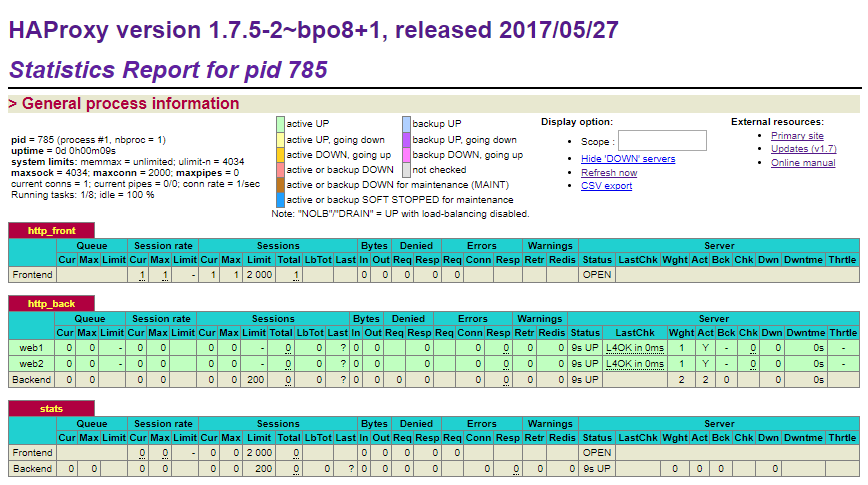868x485 pixels.
Task: Click the web1 server row name
Action: [32, 348]
